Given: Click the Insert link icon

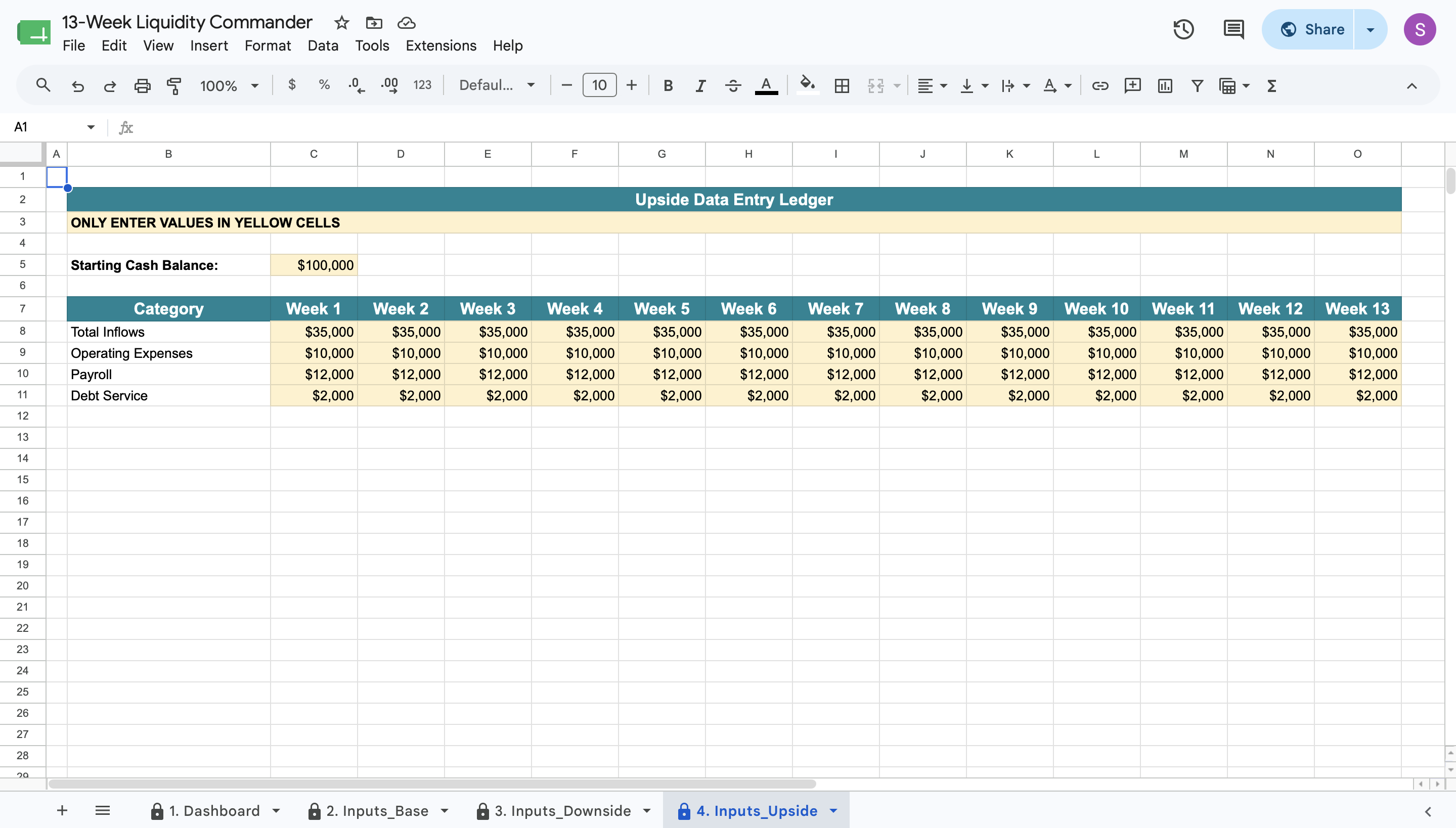Looking at the screenshot, I should (1100, 85).
